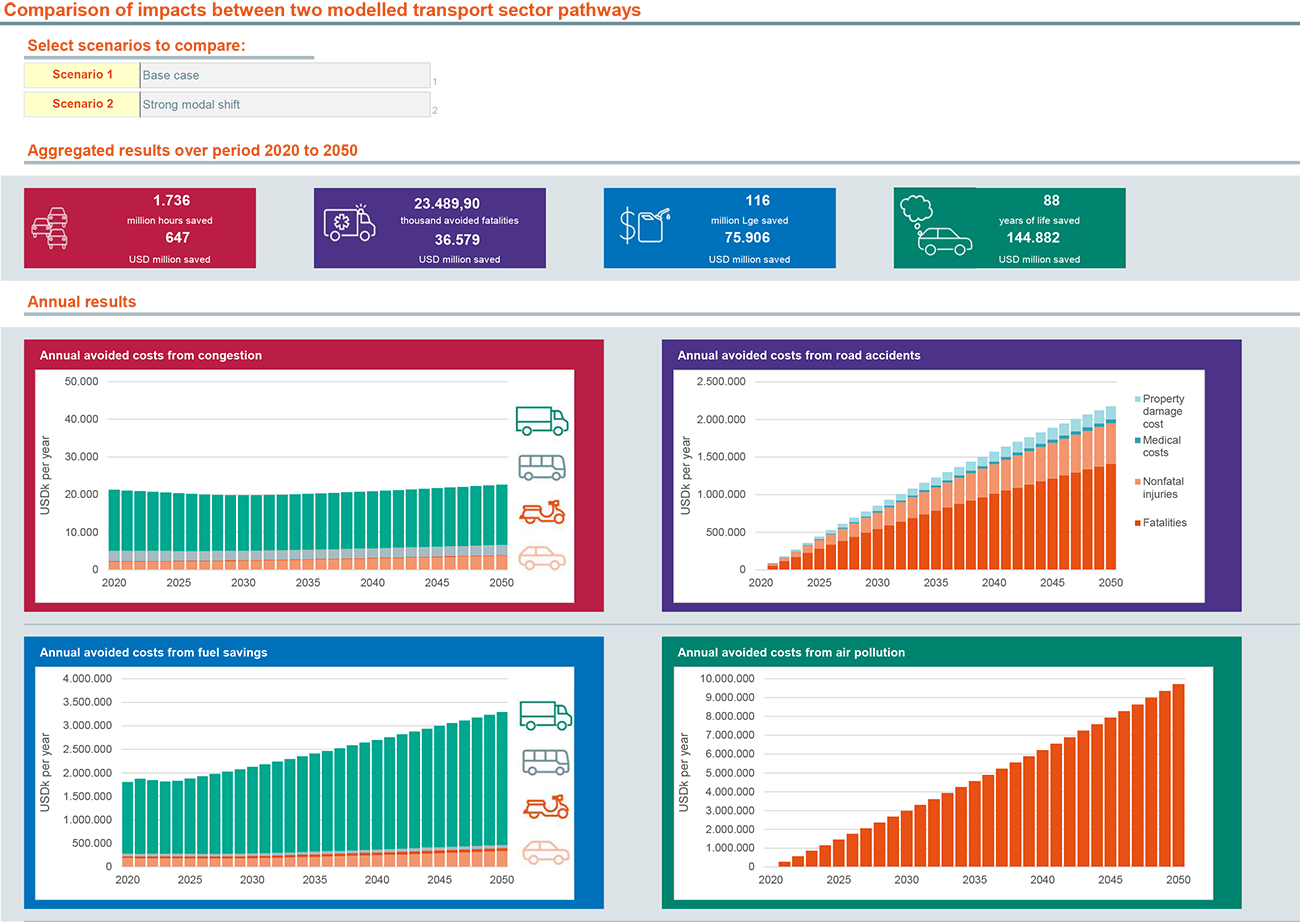Click the car exhaust cloud icon

point(934,226)
